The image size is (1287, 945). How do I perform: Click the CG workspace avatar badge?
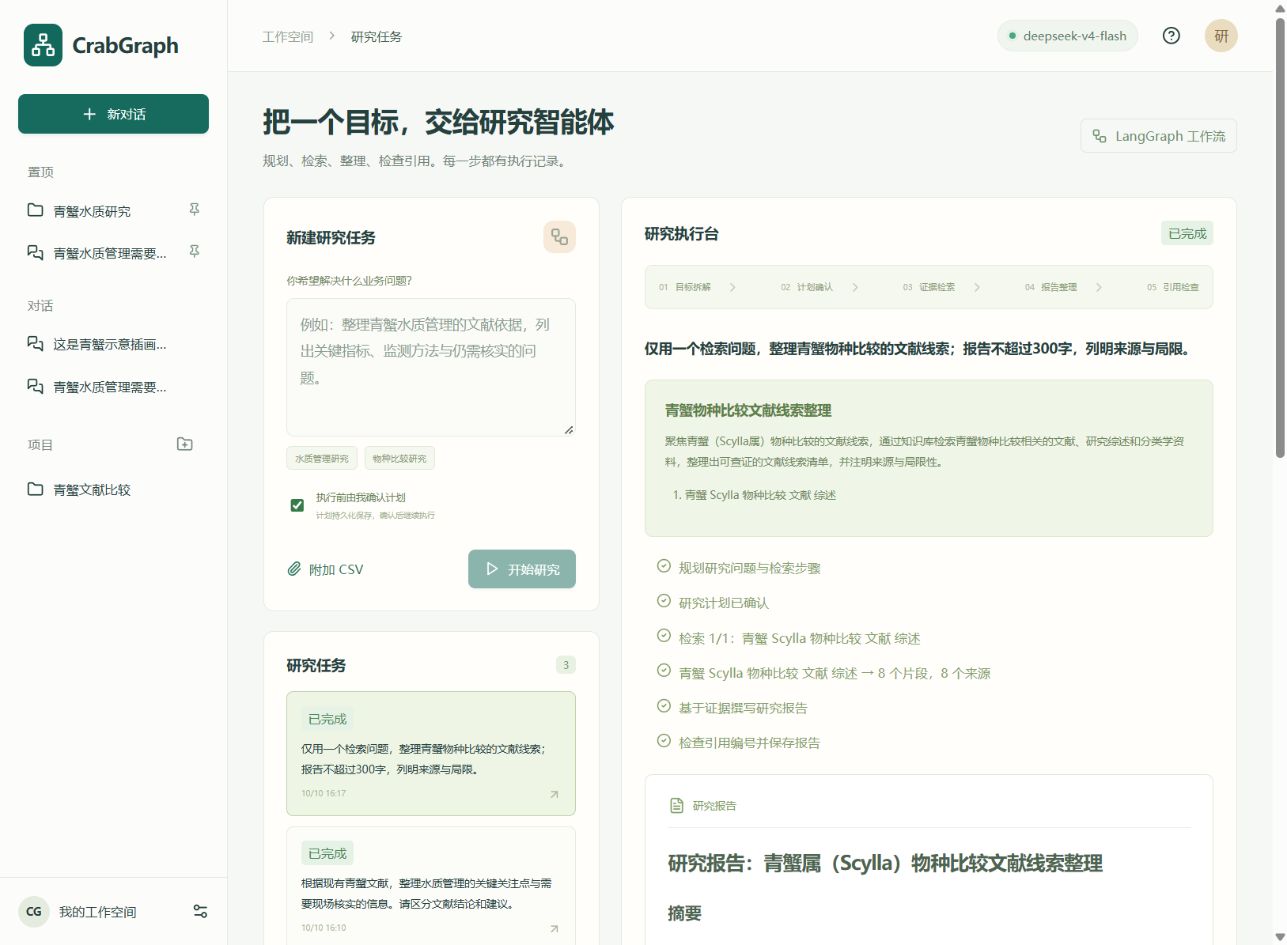[x=34, y=911]
